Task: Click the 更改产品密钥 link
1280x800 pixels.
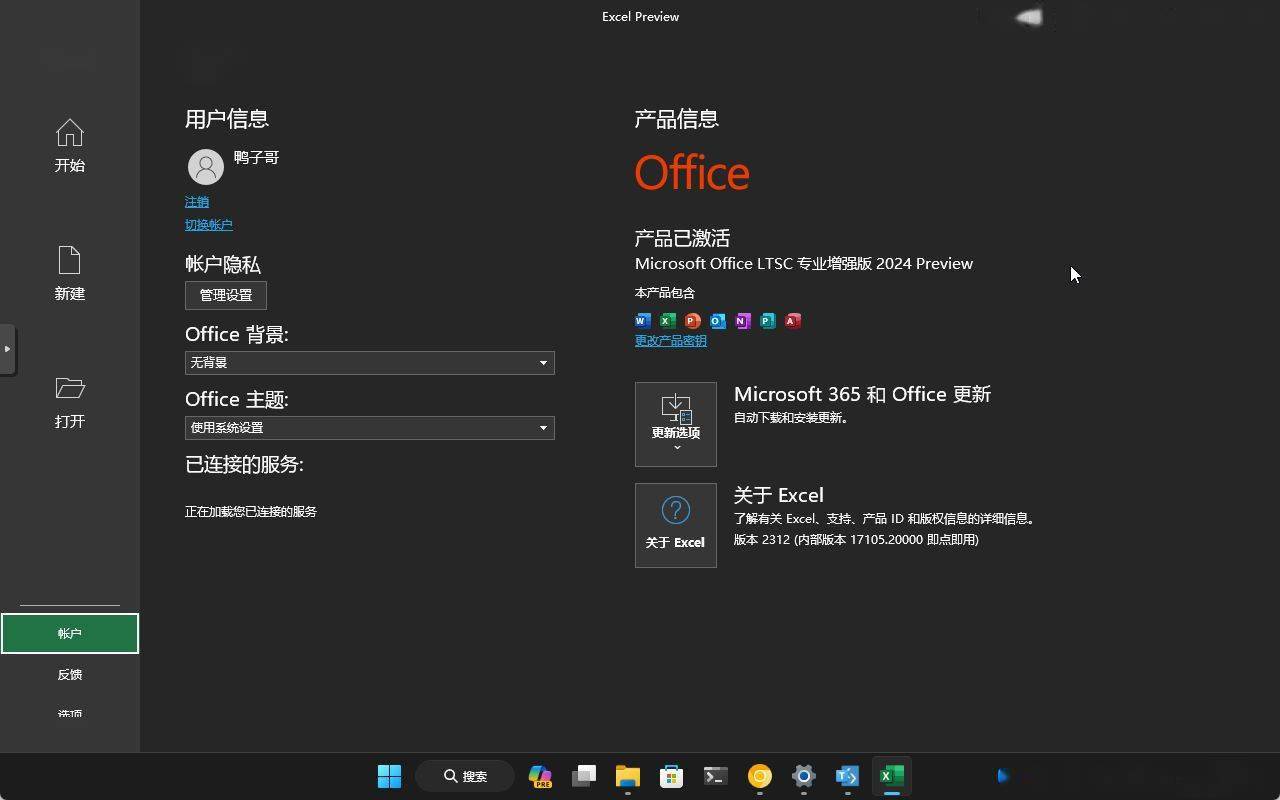Action: 671,341
